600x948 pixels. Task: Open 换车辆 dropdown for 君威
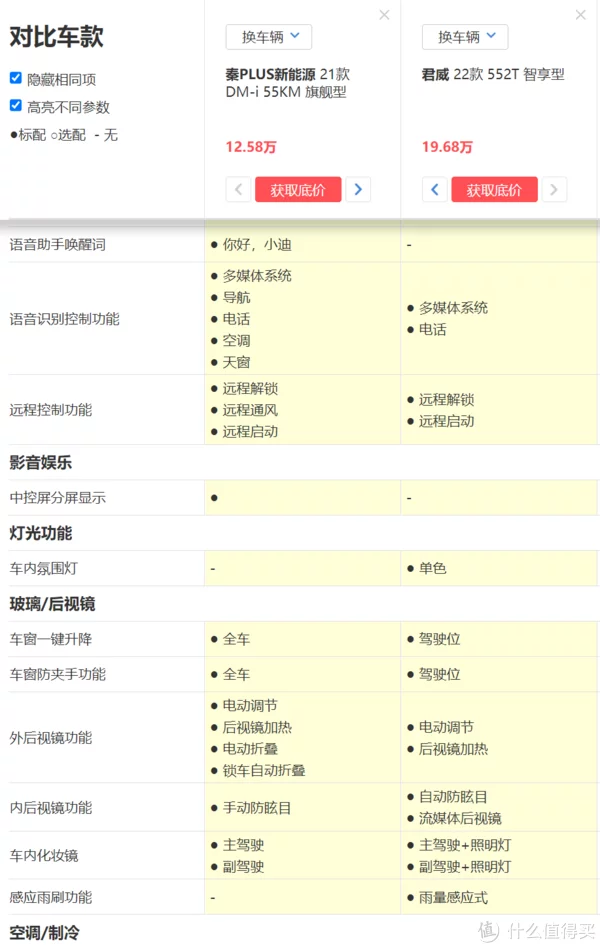(465, 37)
